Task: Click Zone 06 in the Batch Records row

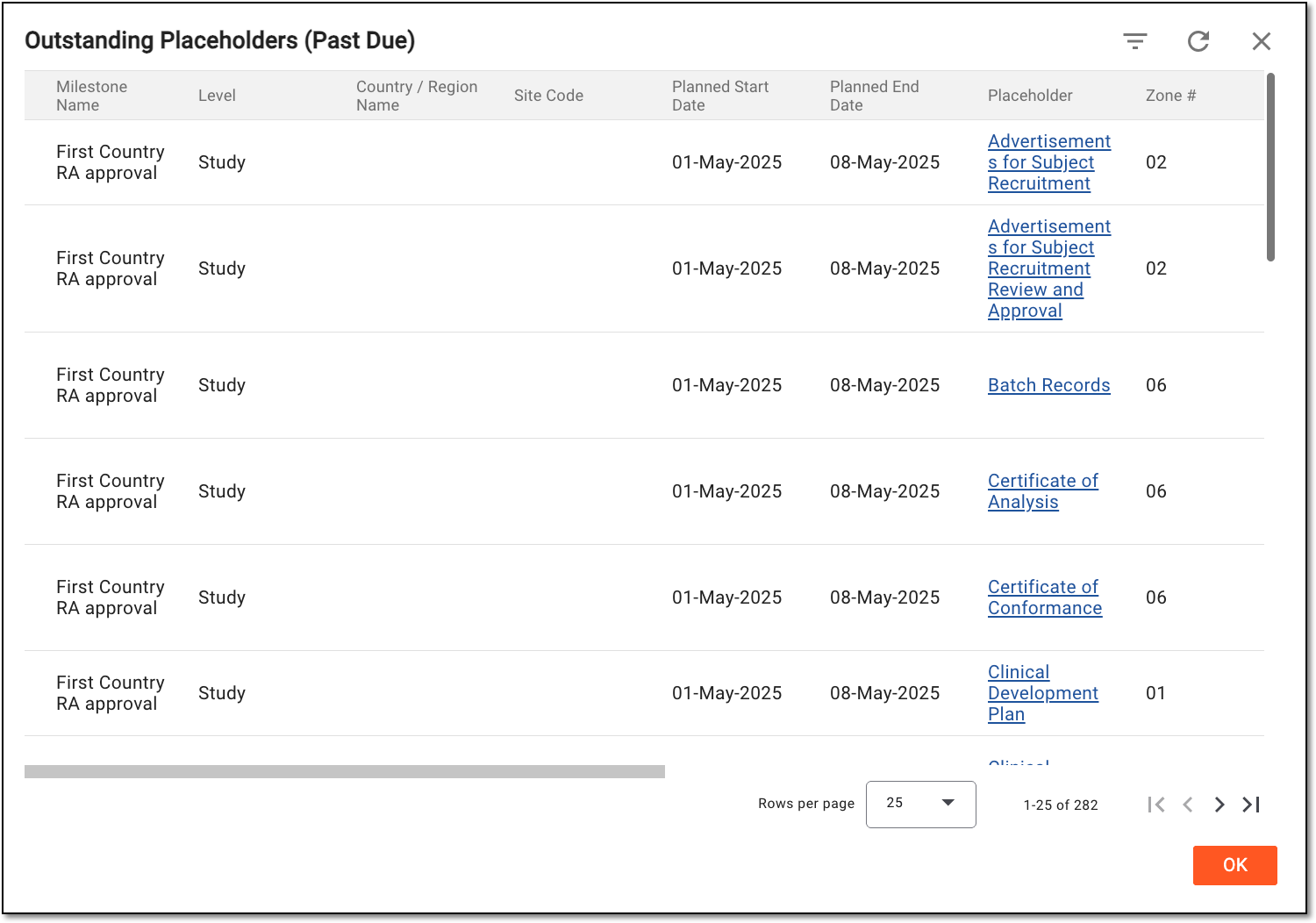Action: 1156,385
